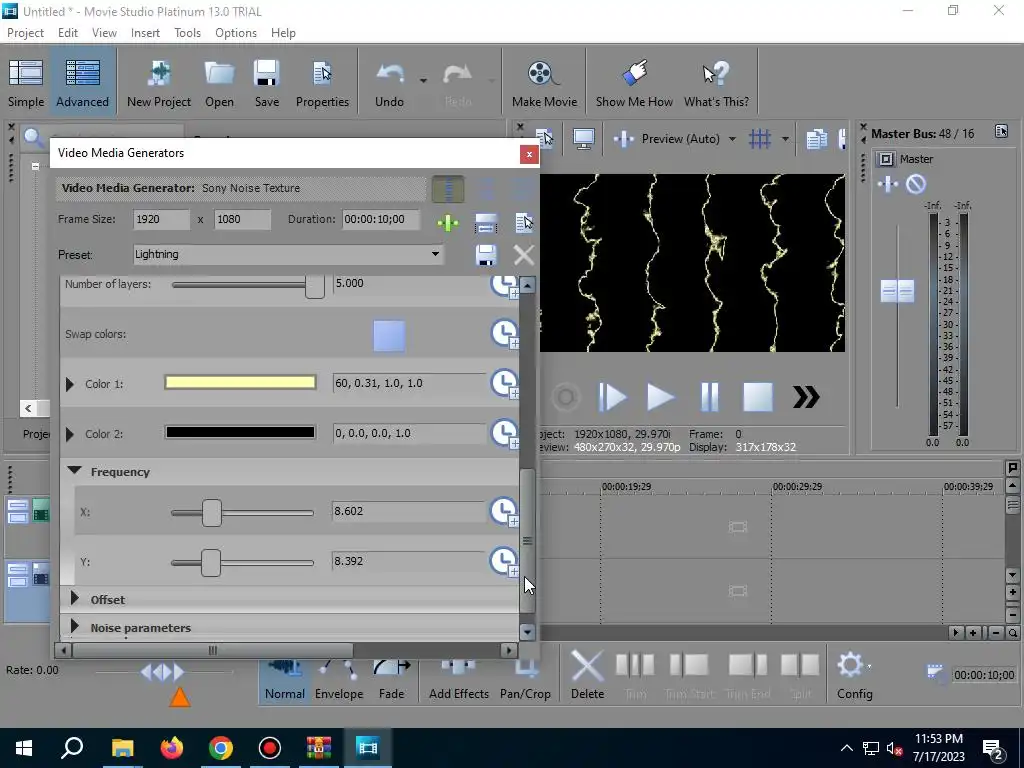Viewport: 1024px width, 768px height.
Task: Click the Overlays grid icon in preview
Action: 760,139
